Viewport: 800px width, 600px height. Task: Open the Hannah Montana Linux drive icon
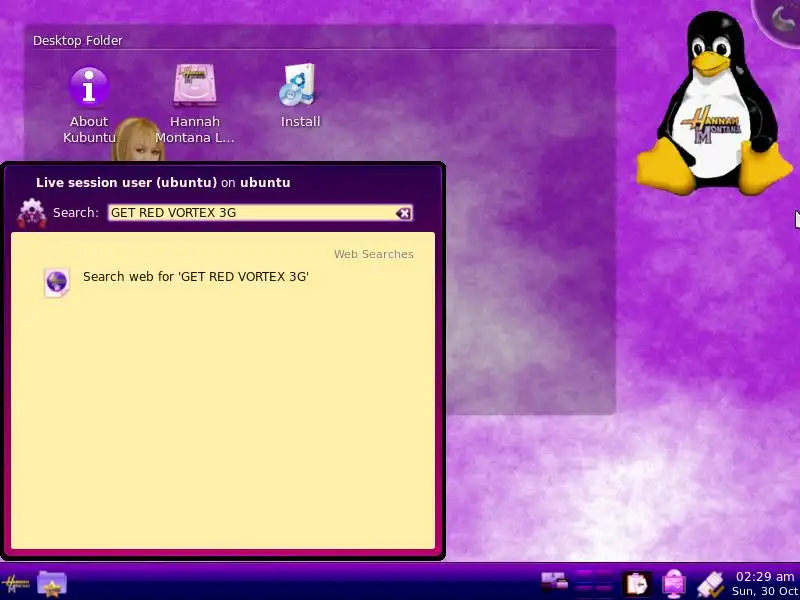194,104
